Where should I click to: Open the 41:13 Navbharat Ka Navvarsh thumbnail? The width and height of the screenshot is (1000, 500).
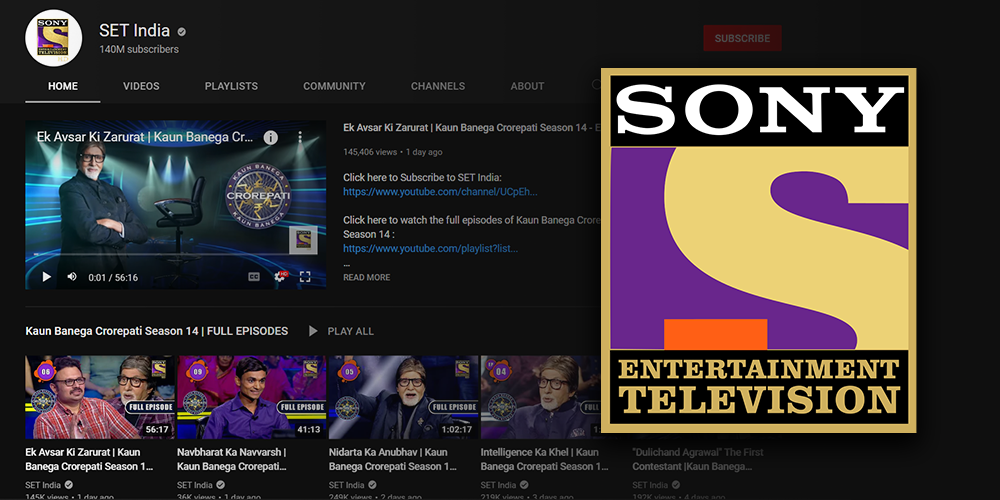251,397
